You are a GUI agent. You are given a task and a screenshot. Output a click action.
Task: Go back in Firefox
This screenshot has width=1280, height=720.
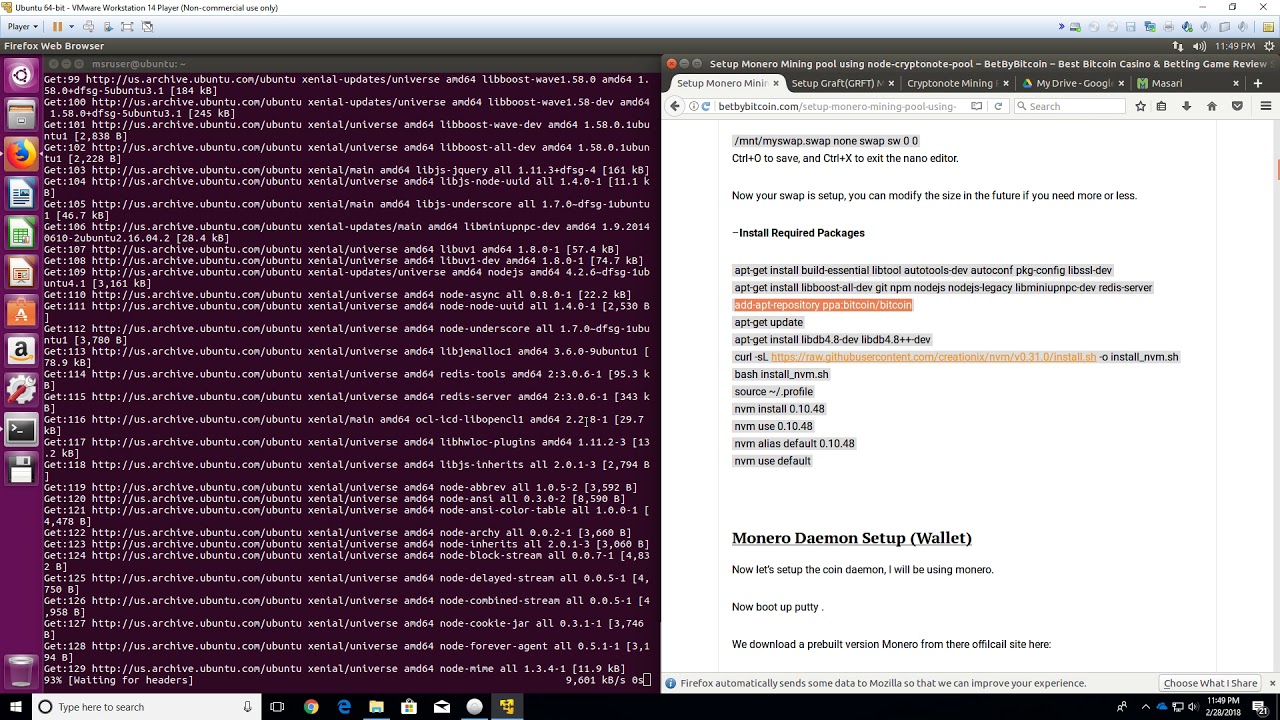(x=676, y=106)
